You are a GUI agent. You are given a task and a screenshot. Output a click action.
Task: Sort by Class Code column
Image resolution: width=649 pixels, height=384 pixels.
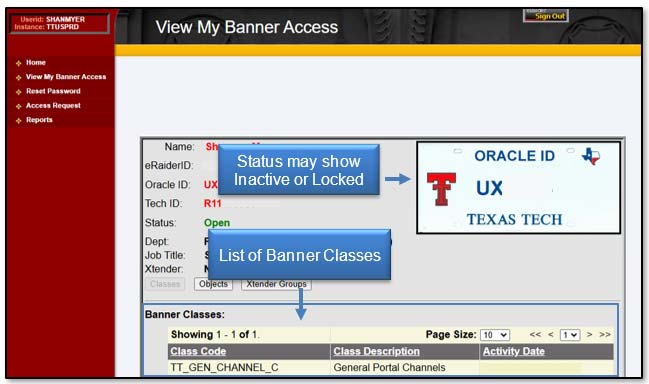coord(198,351)
